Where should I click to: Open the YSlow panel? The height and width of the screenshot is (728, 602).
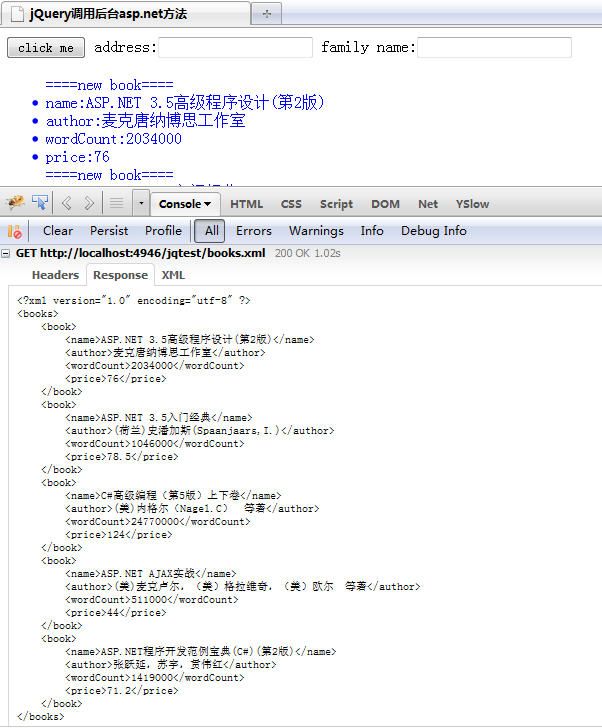472,204
